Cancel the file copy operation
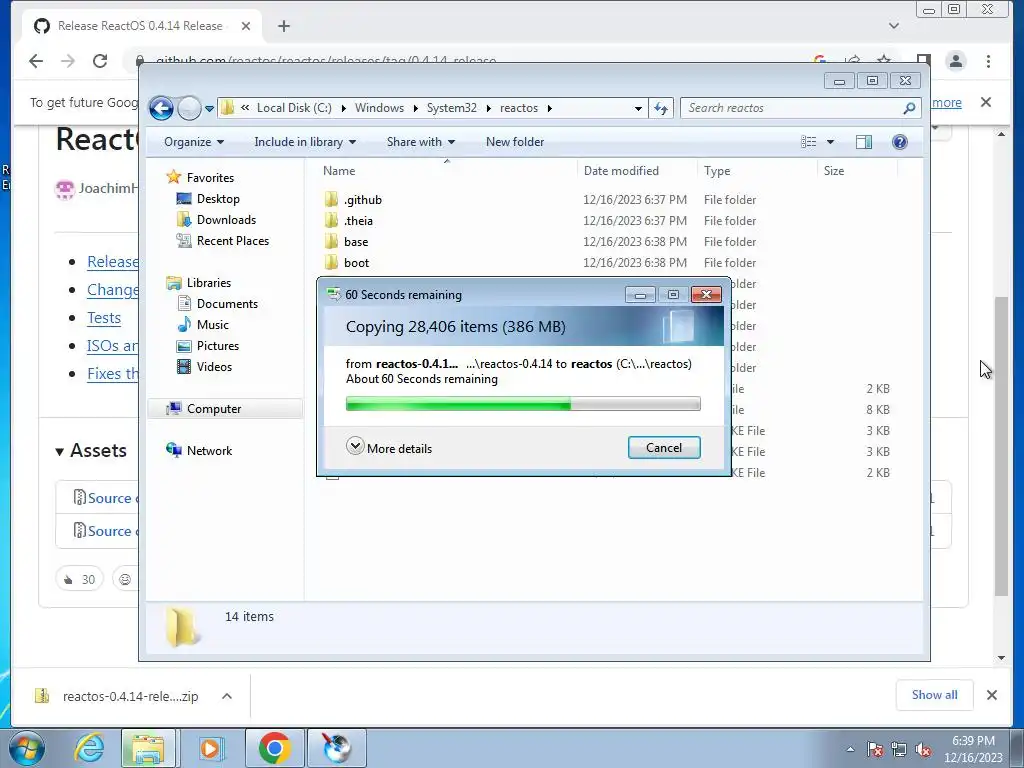 tap(664, 447)
